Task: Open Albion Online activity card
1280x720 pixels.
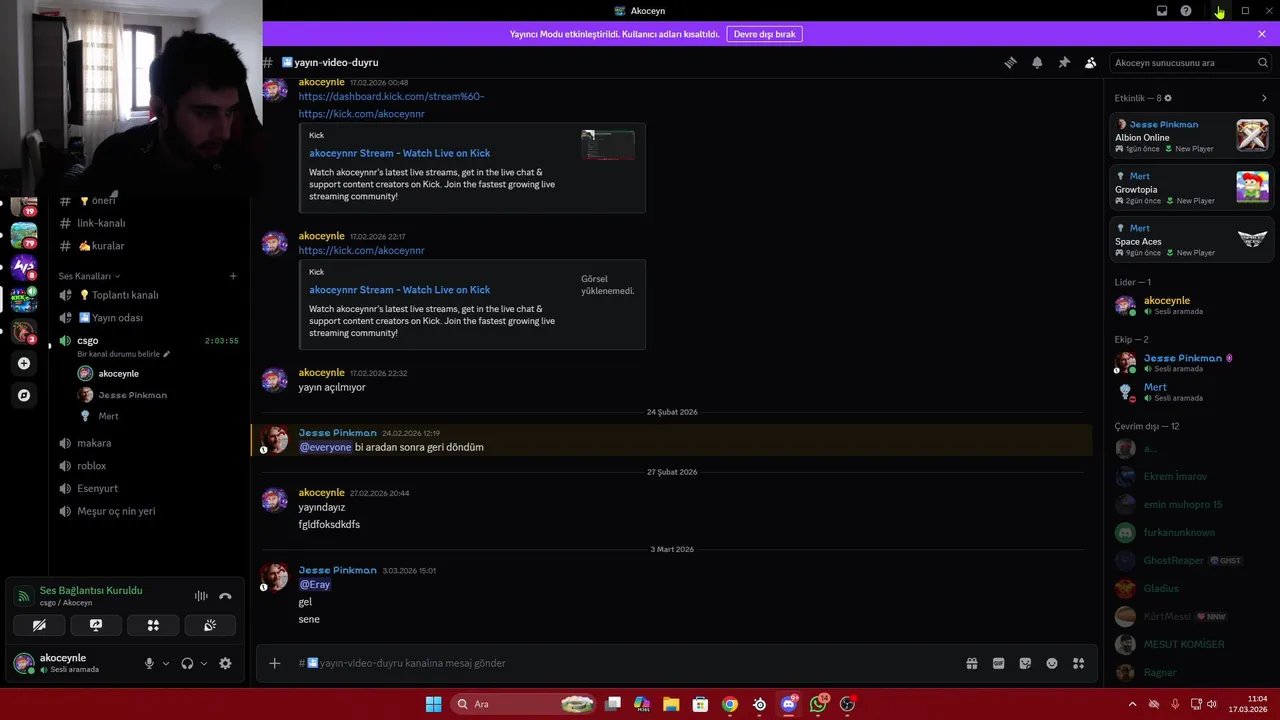Action: pyautogui.click(x=1192, y=136)
